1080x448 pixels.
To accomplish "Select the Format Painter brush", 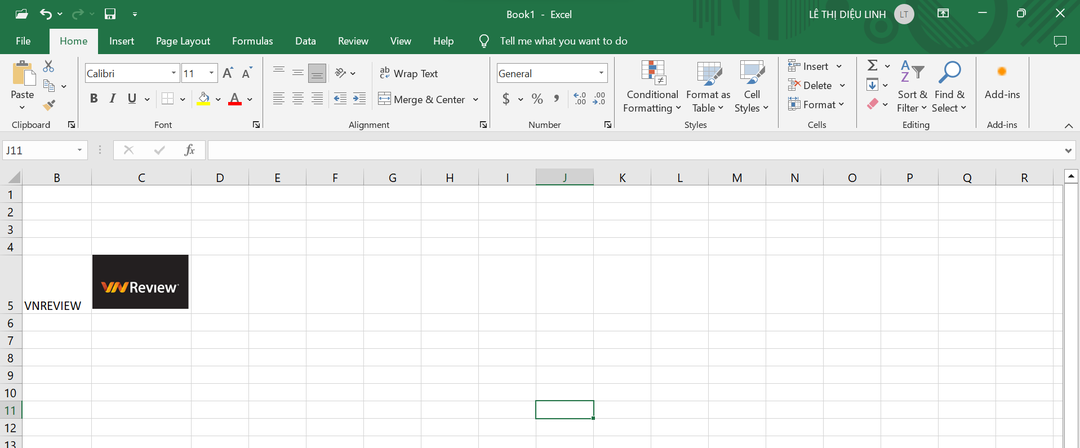I will tap(48, 105).
